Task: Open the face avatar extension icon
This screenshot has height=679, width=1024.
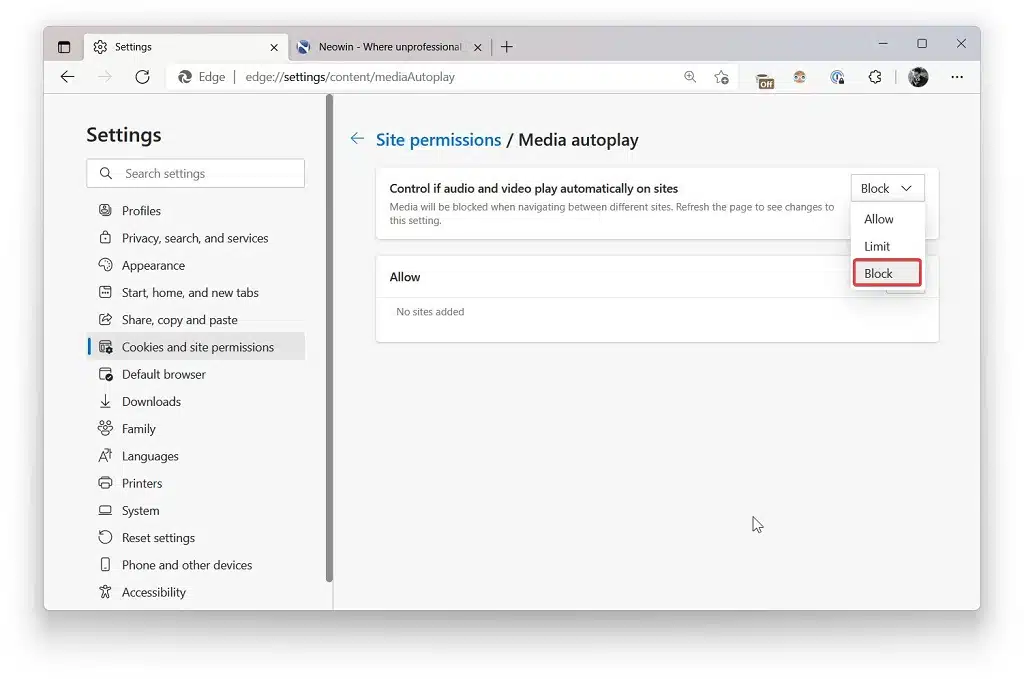Action: 799,77
